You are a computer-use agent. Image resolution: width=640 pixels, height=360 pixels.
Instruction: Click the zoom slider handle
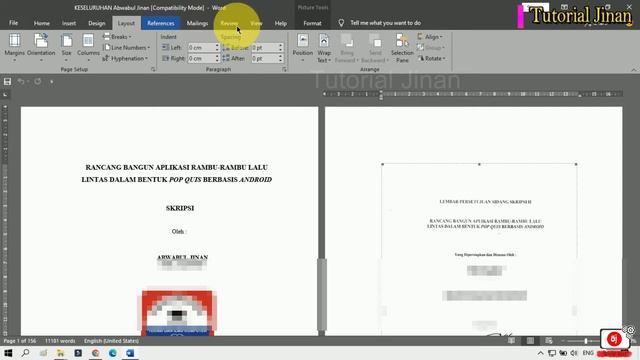[586, 341]
